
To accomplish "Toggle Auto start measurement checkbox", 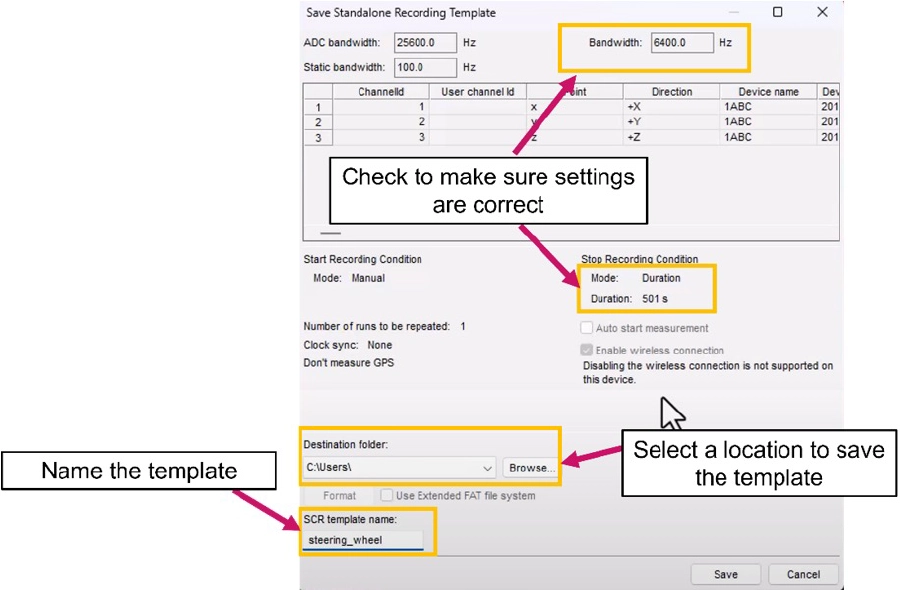I will coord(587,328).
